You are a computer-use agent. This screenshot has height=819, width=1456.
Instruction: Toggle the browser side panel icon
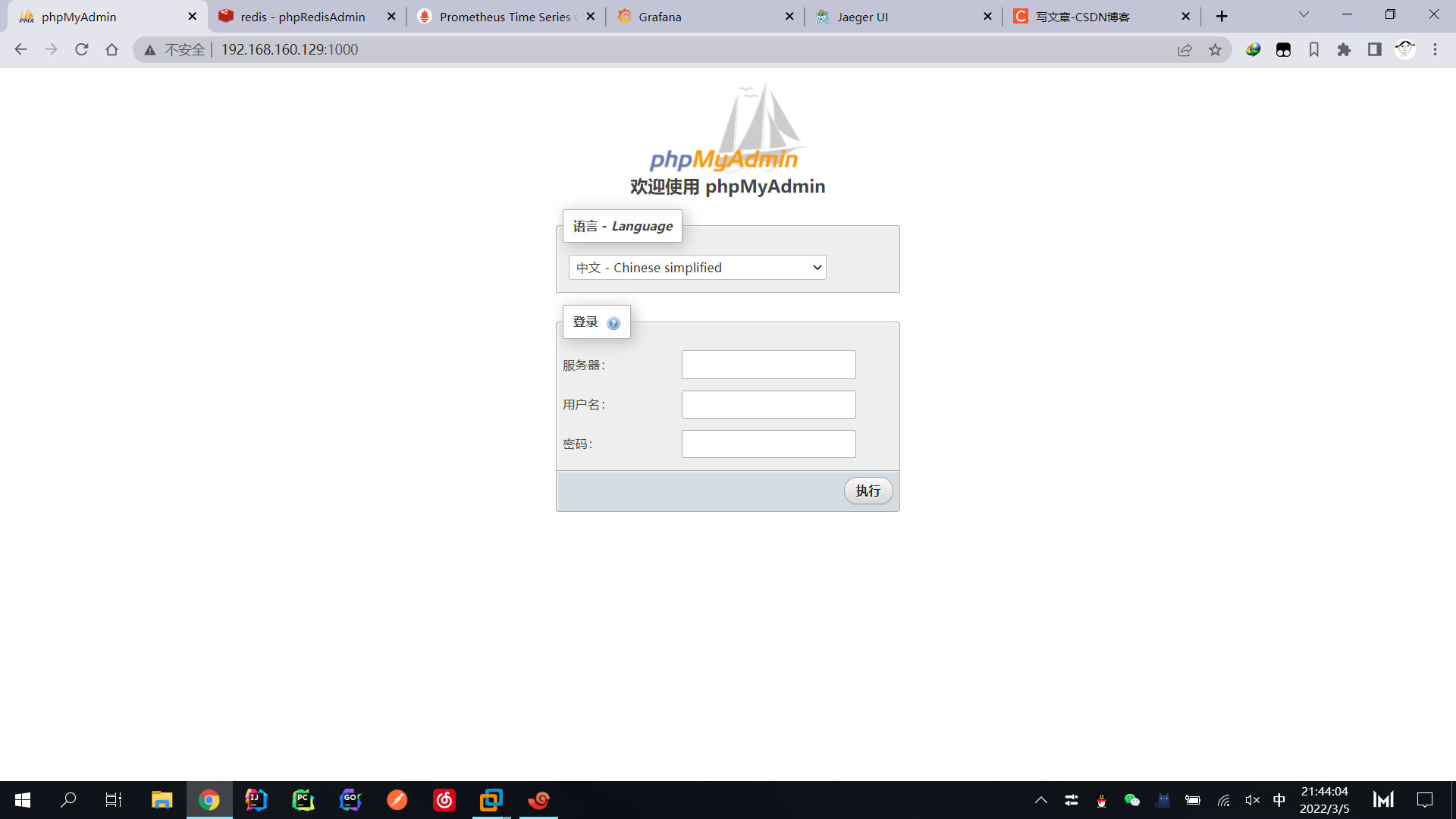point(1374,50)
